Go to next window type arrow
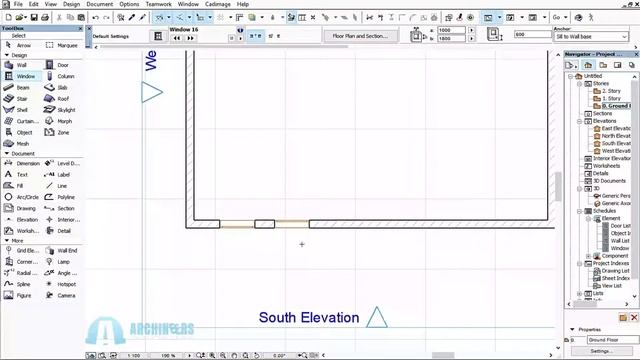640x360 pixels. click(x=190, y=38)
